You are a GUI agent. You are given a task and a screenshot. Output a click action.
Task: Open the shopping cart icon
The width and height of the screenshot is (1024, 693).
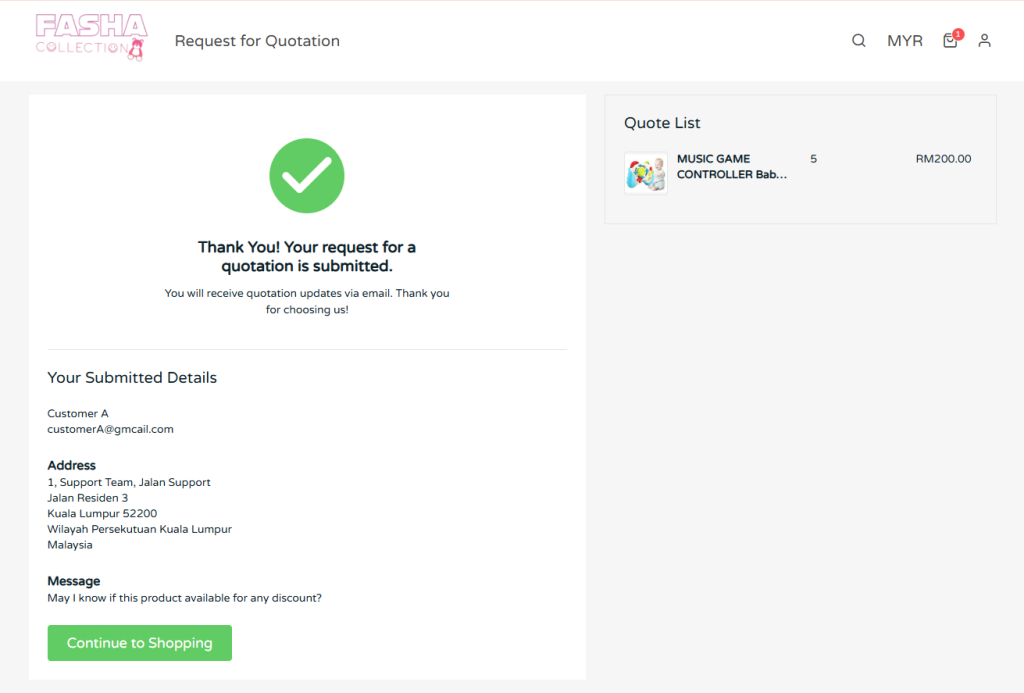(950, 41)
